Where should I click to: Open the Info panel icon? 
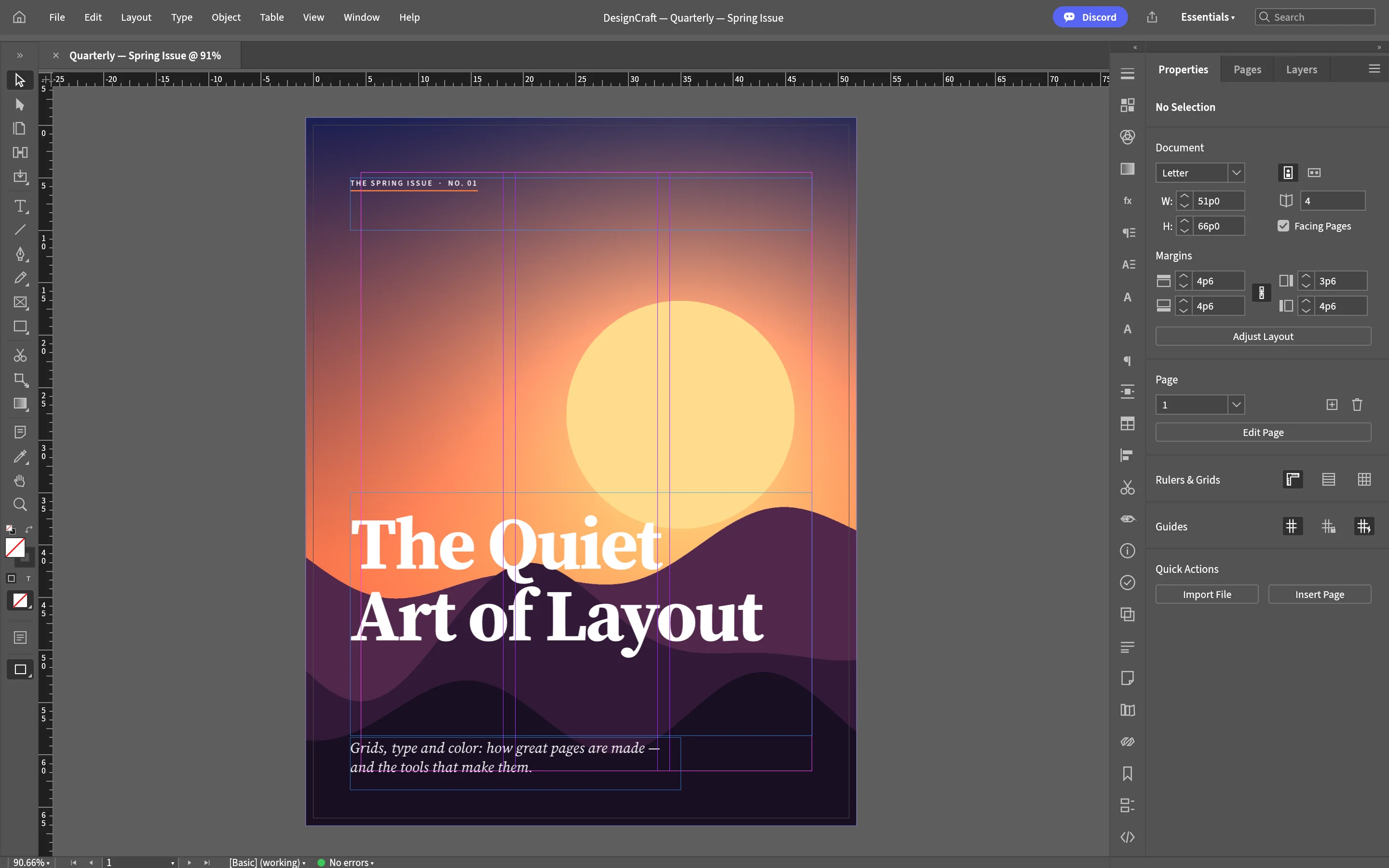(x=1127, y=551)
